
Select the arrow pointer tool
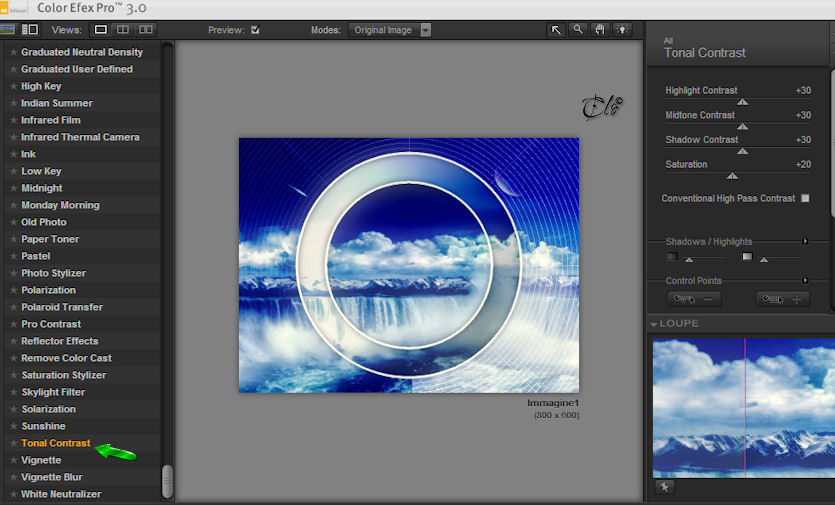coord(555,30)
